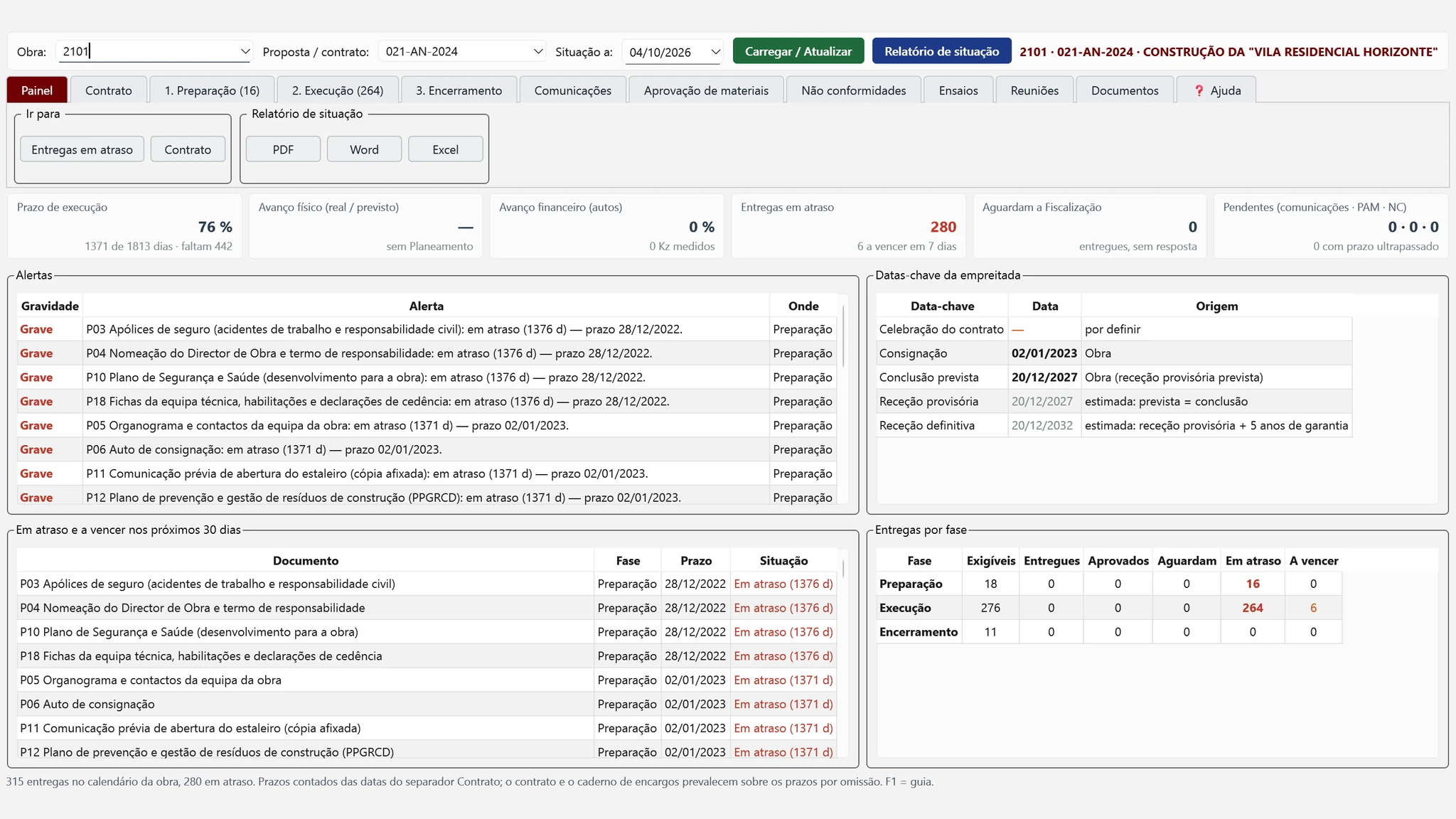Click the Prazo column header in the overdue table

(x=696, y=560)
